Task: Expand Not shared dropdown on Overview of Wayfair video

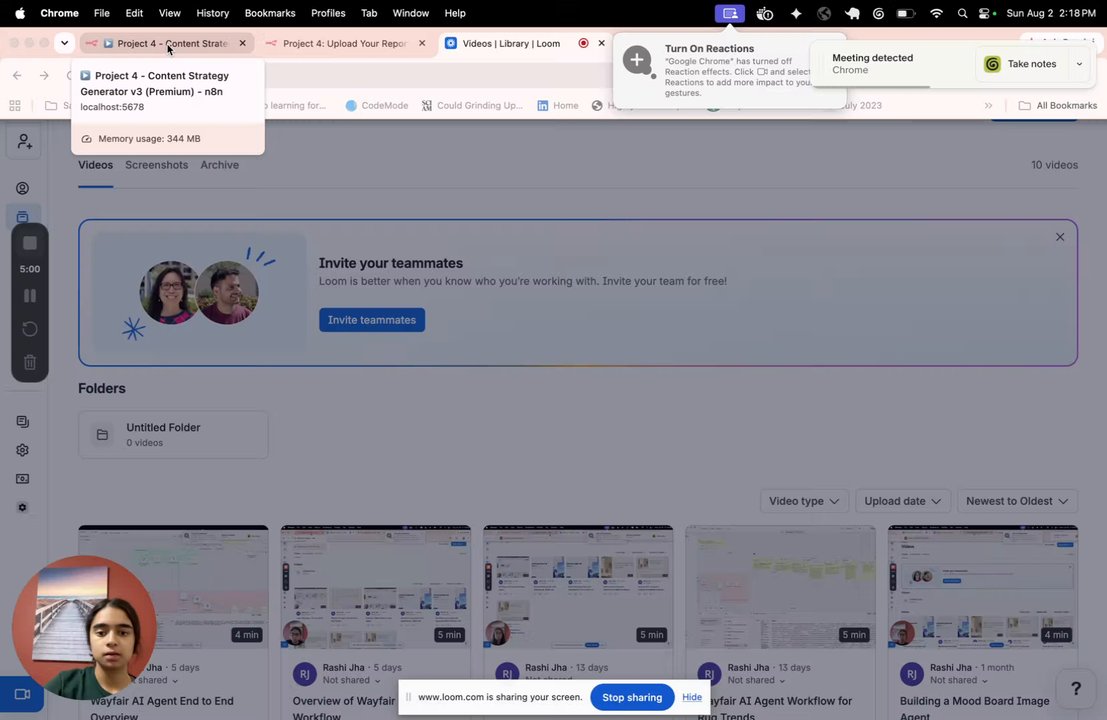Action: tap(352, 680)
